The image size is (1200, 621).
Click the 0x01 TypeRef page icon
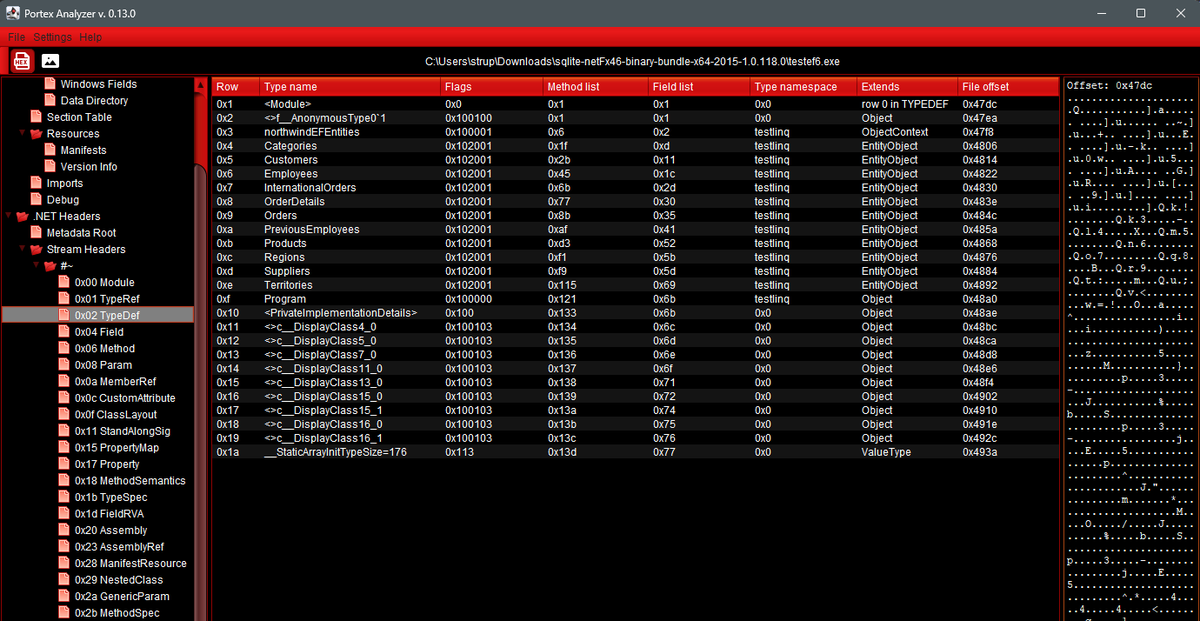point(65,299)
